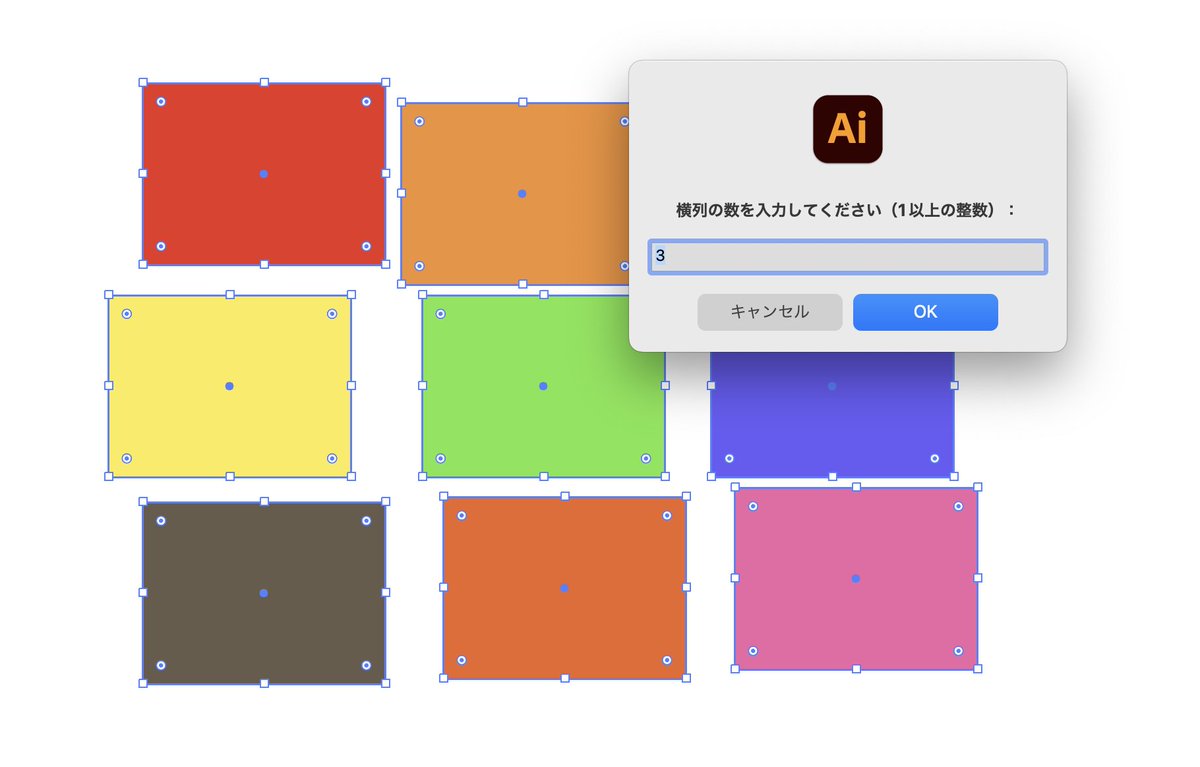The width and height of the screenshot is (1200, 767).
Task: Click the center anchor point of the yellow rectangle
Action: point(228,384)
